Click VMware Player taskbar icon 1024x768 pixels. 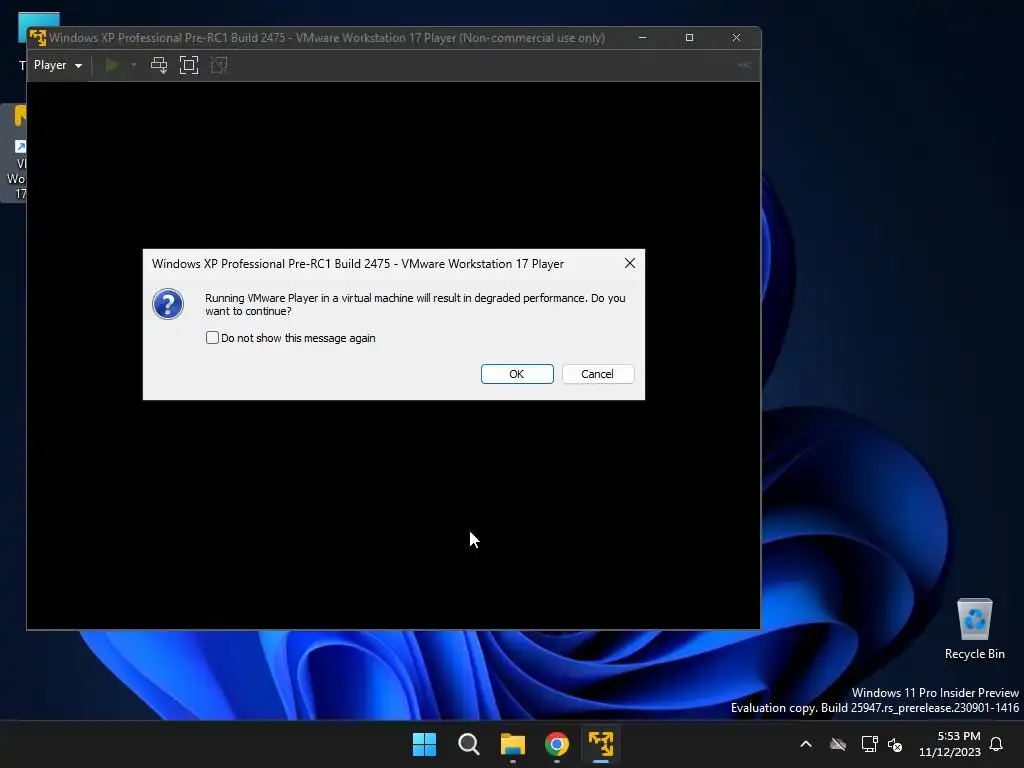[x=601, y=744]
